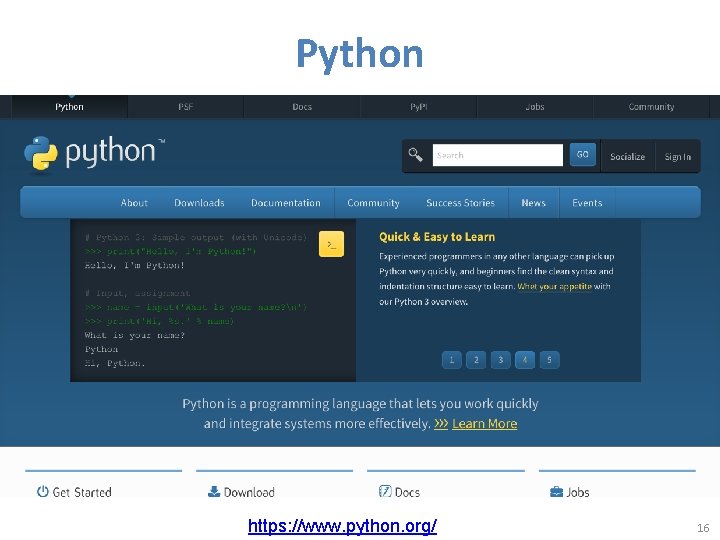Open the https://www.python.org/ hyperlink
This screenshot has height=540, width=720.
tap(342, 526)
